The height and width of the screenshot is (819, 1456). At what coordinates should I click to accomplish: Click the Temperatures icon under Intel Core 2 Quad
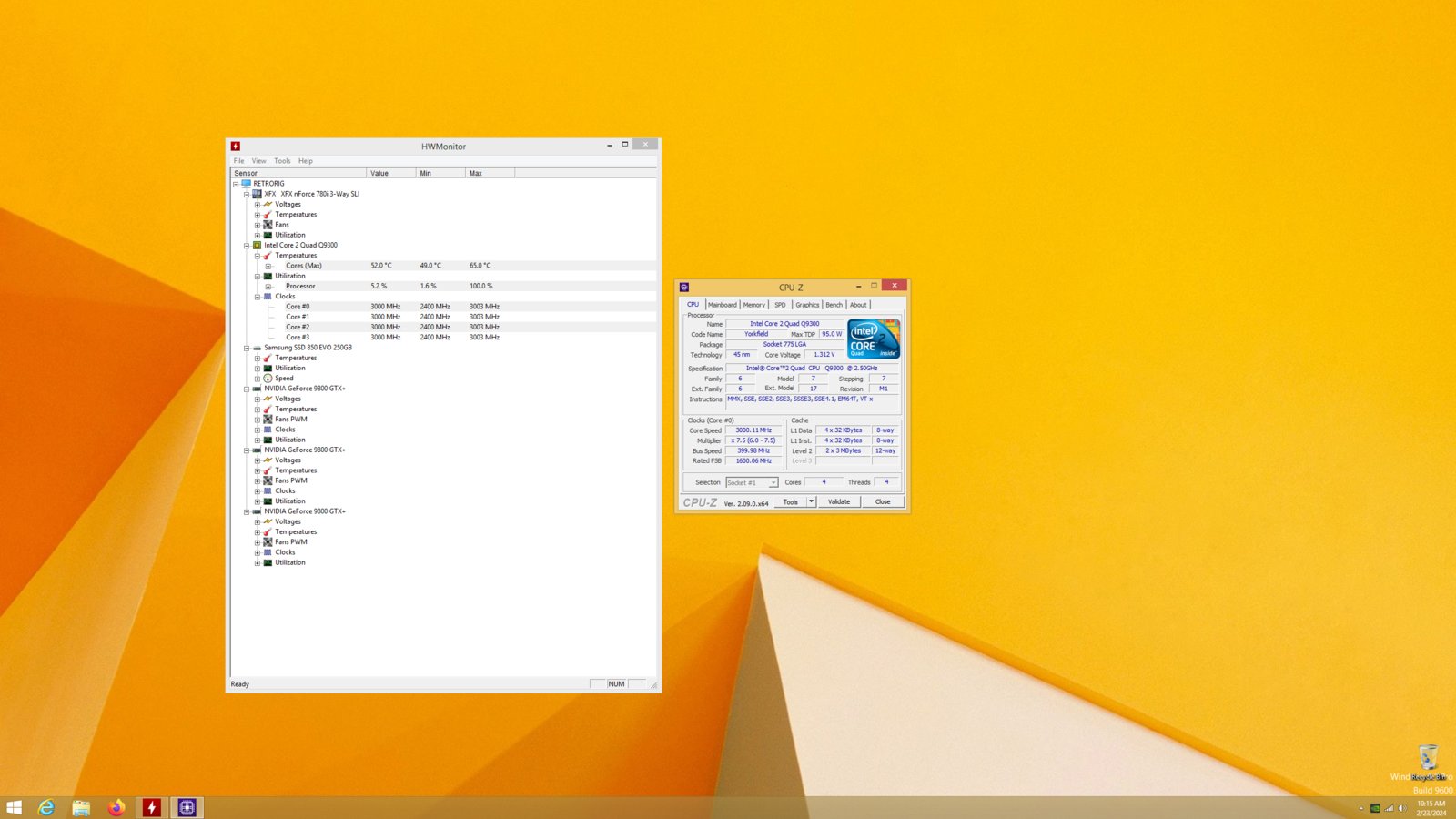pyautogui.click(x=268, y=256)
